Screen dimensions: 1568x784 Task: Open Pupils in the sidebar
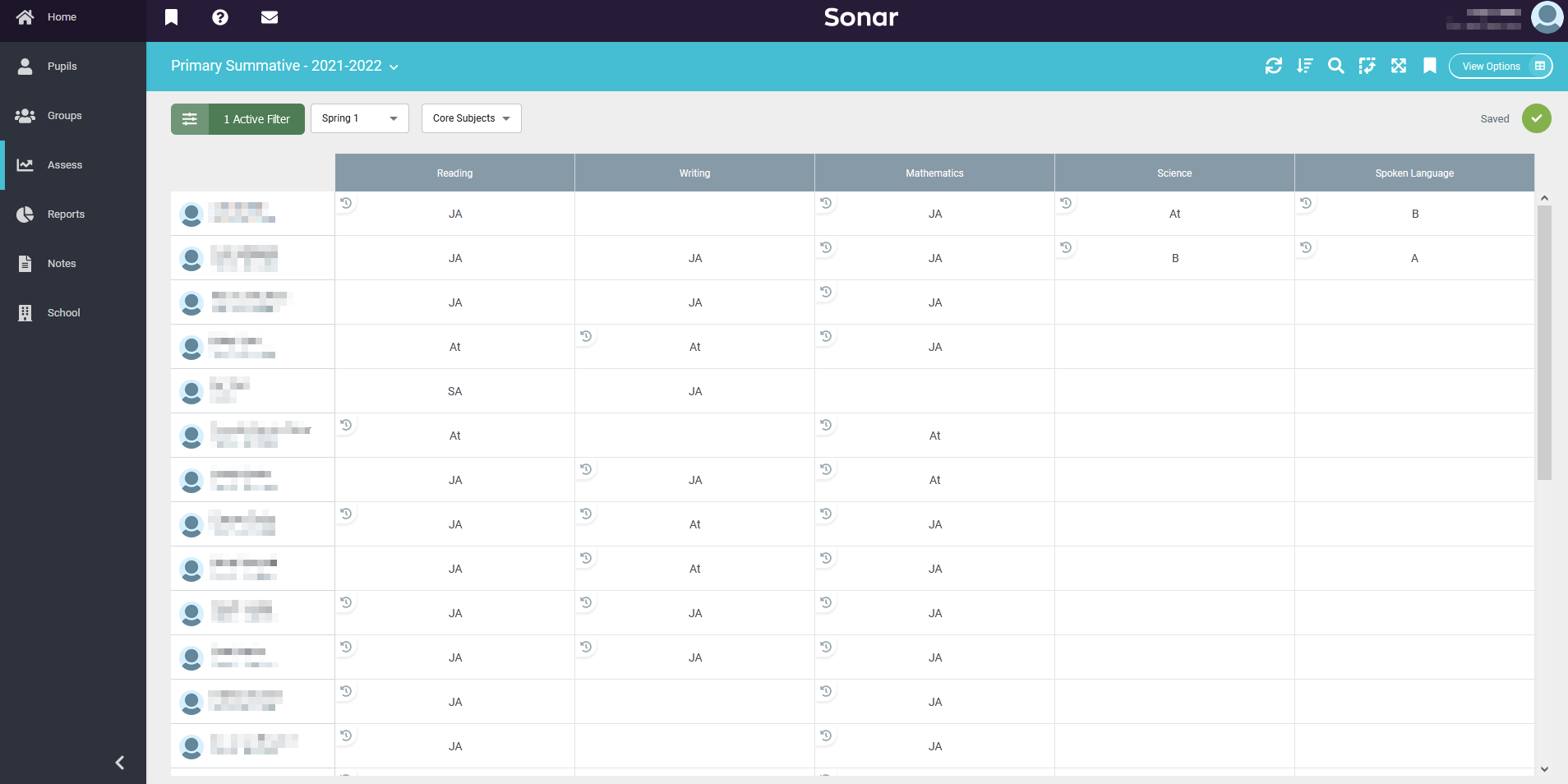62,67
